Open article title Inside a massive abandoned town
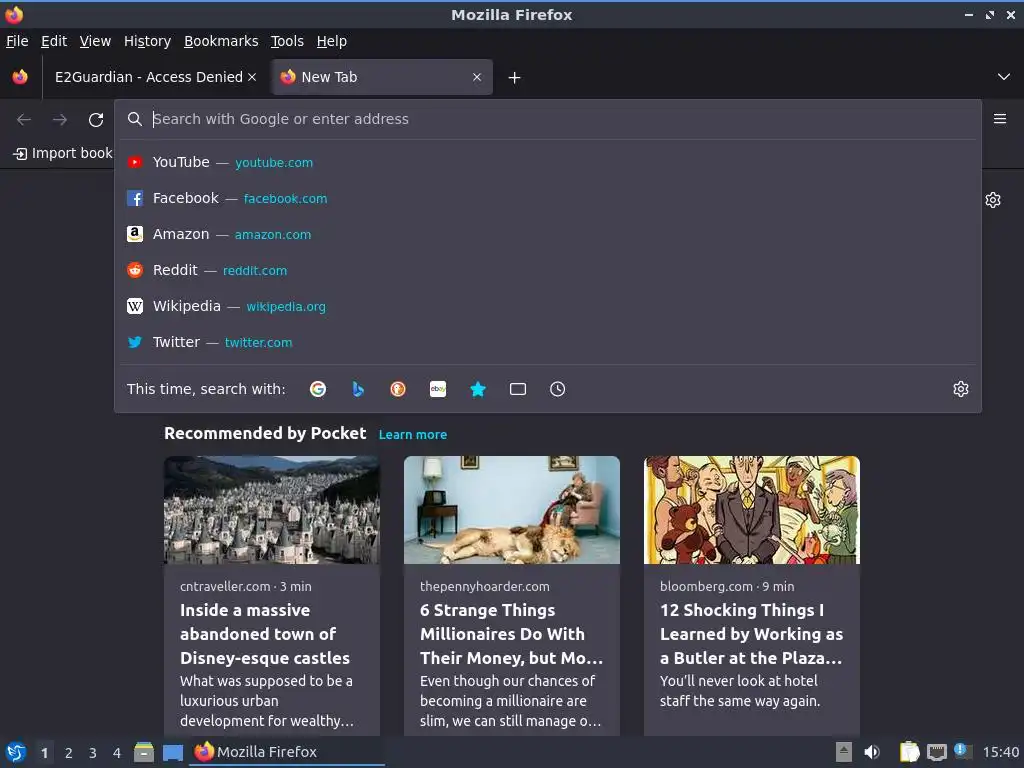Screen dimensions: 1024x768 click(x=265, y=633)
